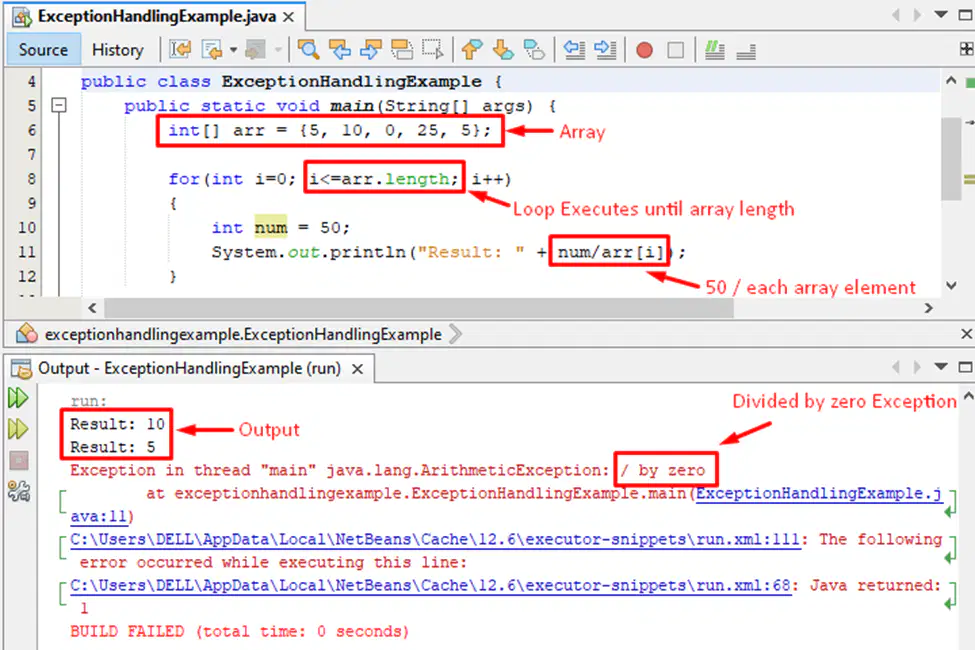Open the Back history dropdown arrow

(233, 50)
